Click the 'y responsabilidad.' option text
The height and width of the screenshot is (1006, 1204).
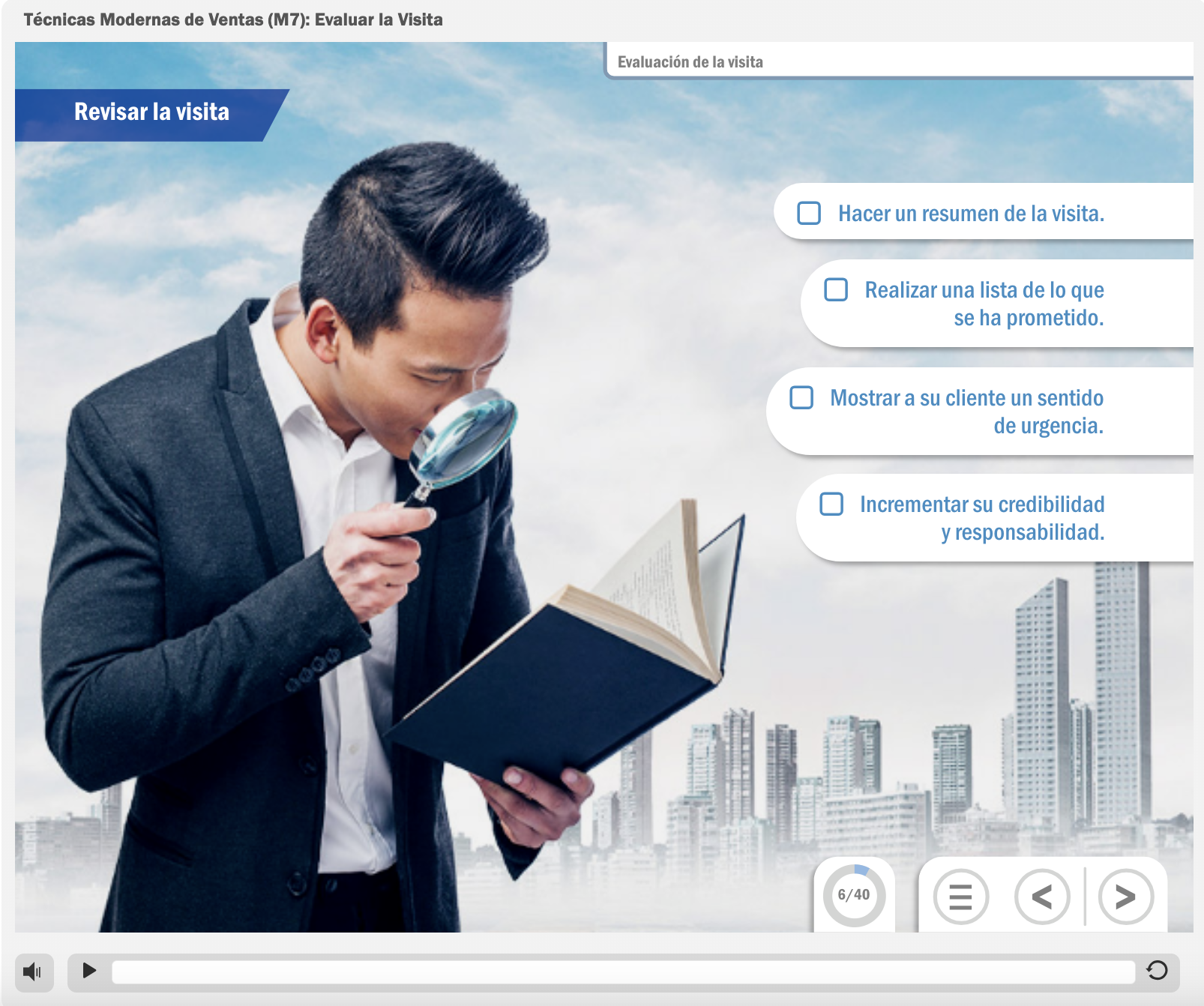pos(1023,532)
